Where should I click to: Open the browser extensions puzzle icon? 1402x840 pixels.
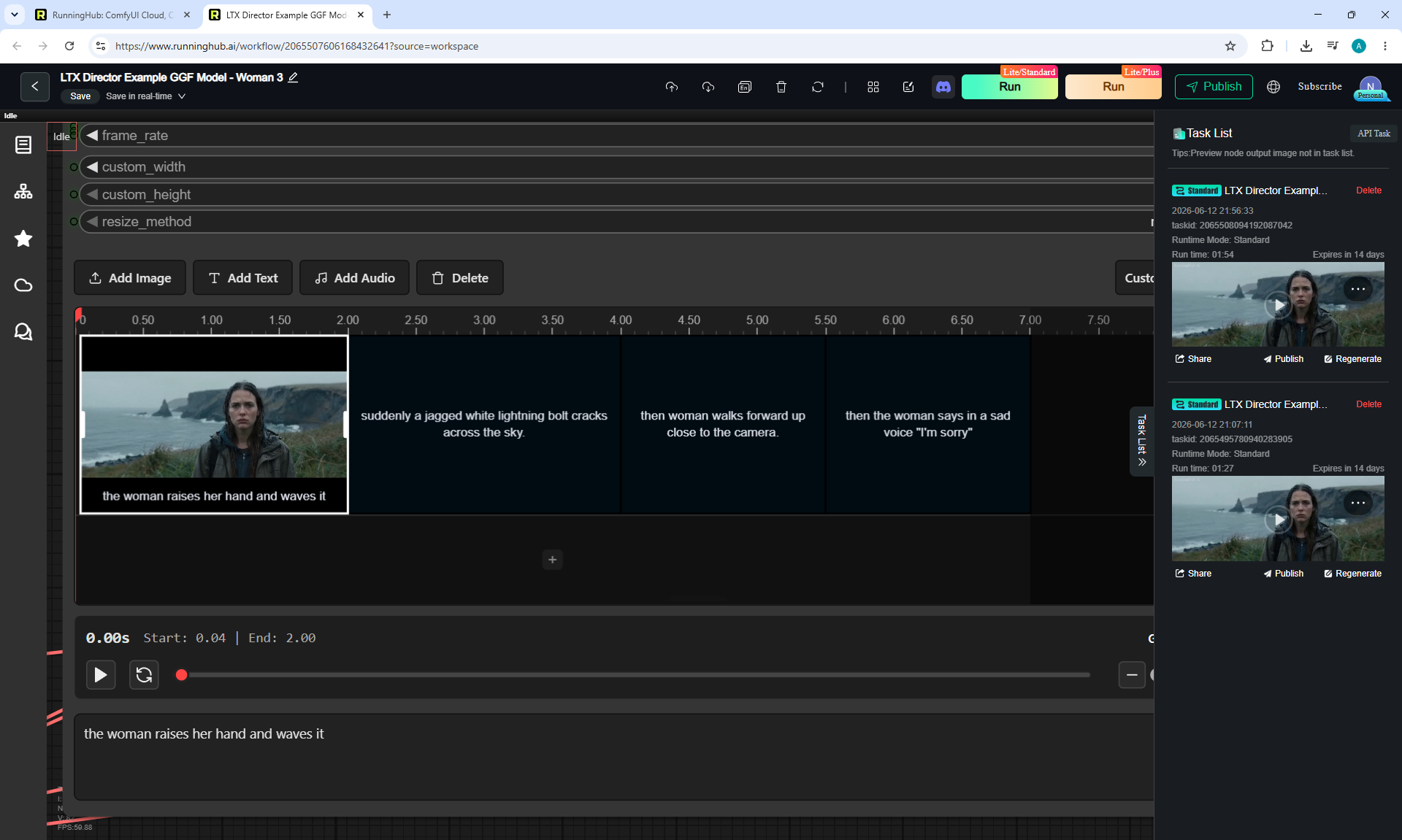[x=1267, y=46]
